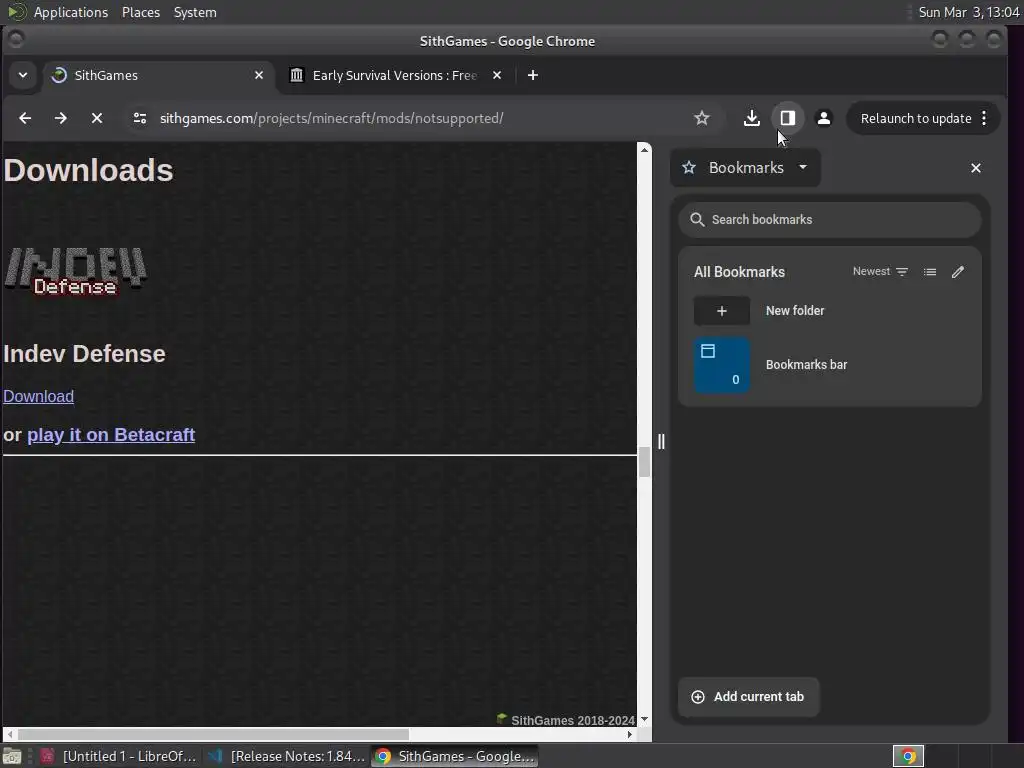Switch to the SithGames tab
This screenshot has height=768, width=1024.
157,75
